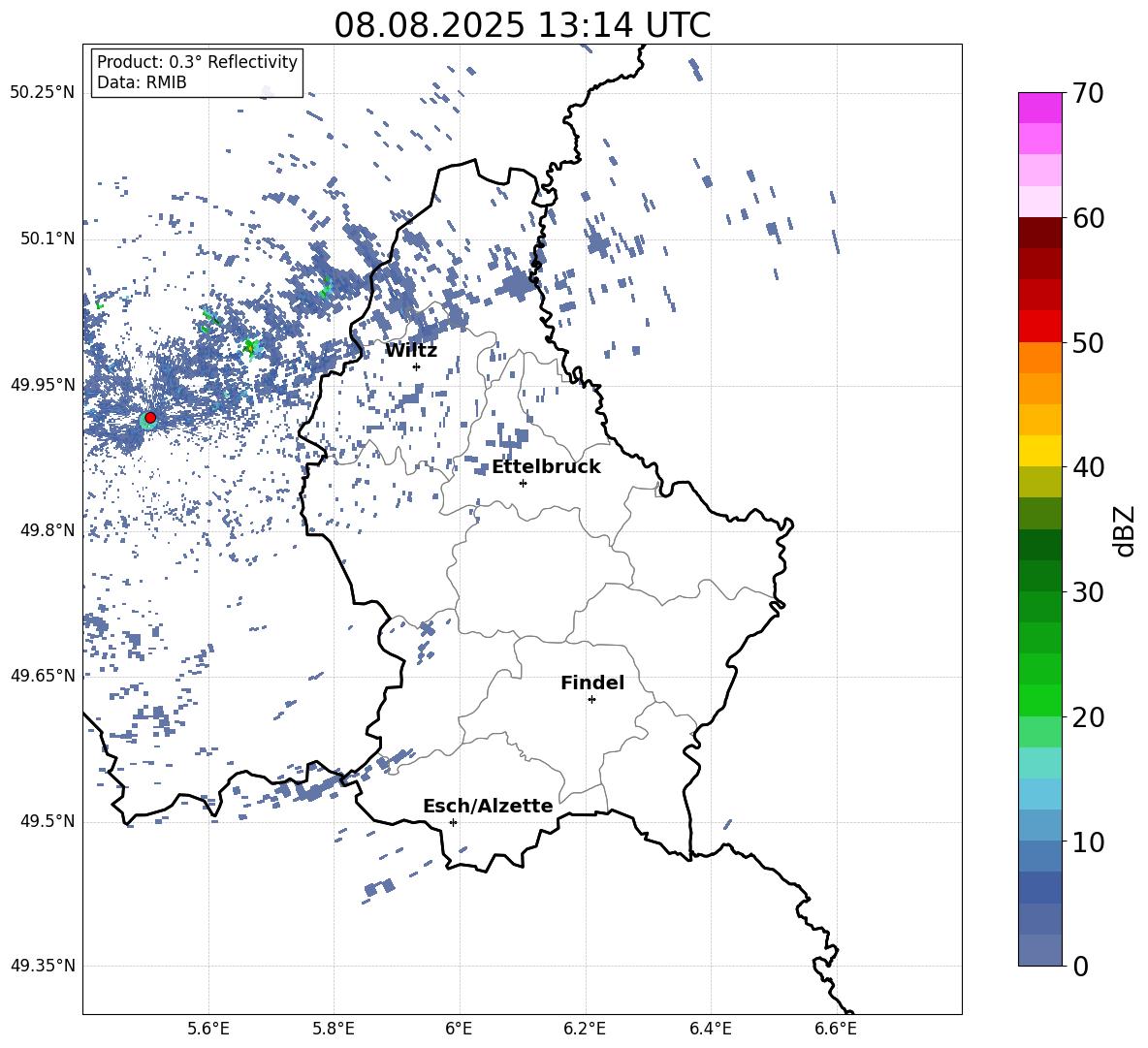
Task: Click the colorbar tick label 40
Action: pos(1089,467)
